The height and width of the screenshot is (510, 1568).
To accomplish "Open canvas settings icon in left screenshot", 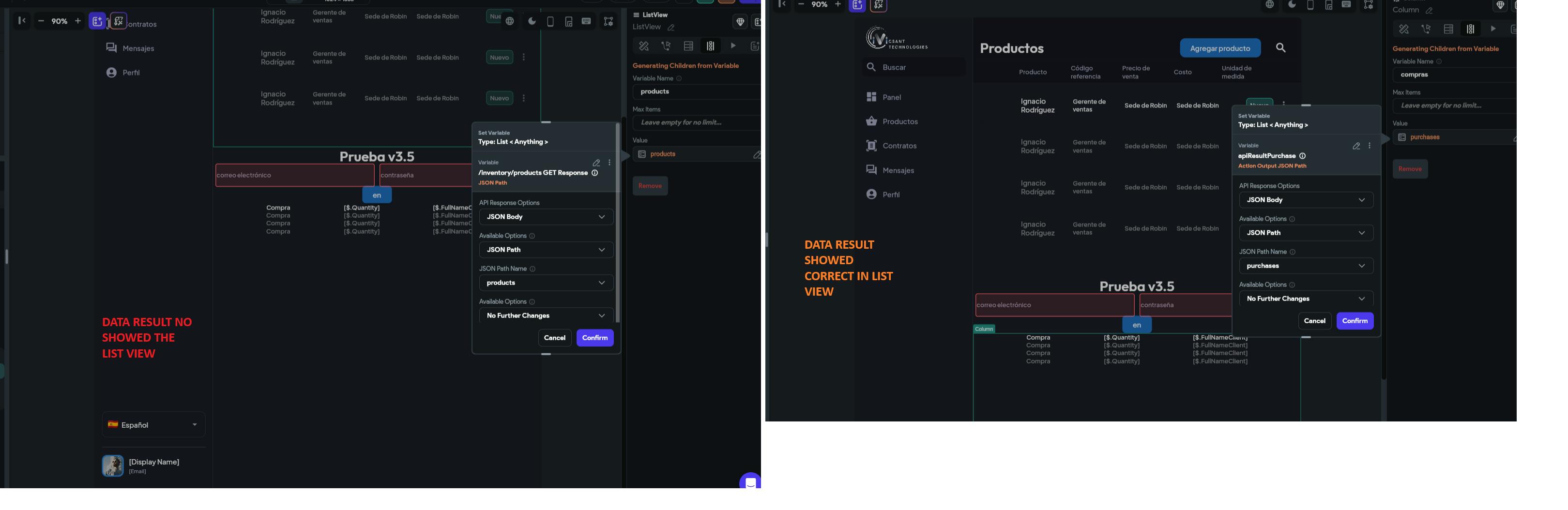I will point(608,21).
